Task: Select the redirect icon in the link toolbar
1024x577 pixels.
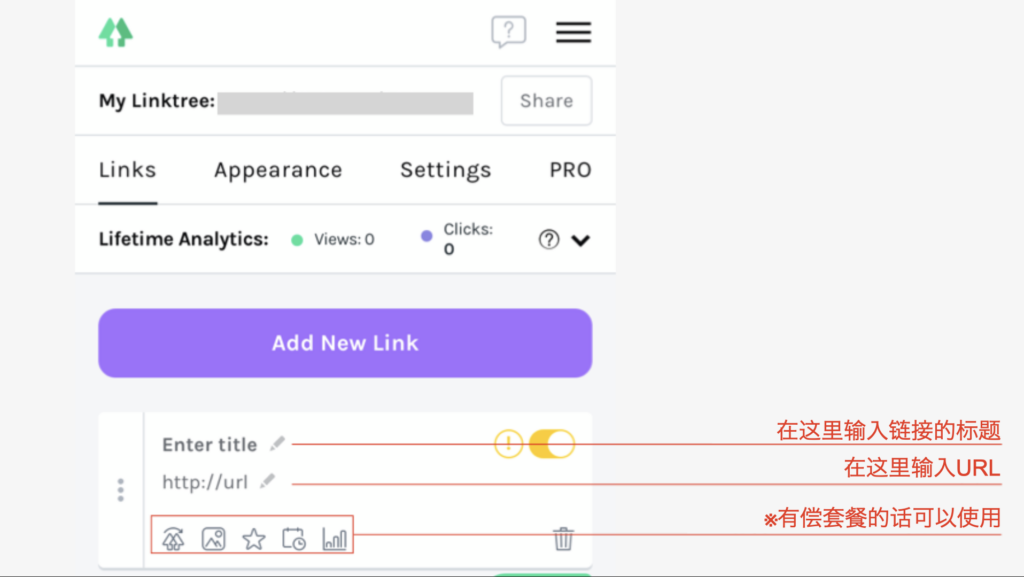Action: tap(173, 536)
